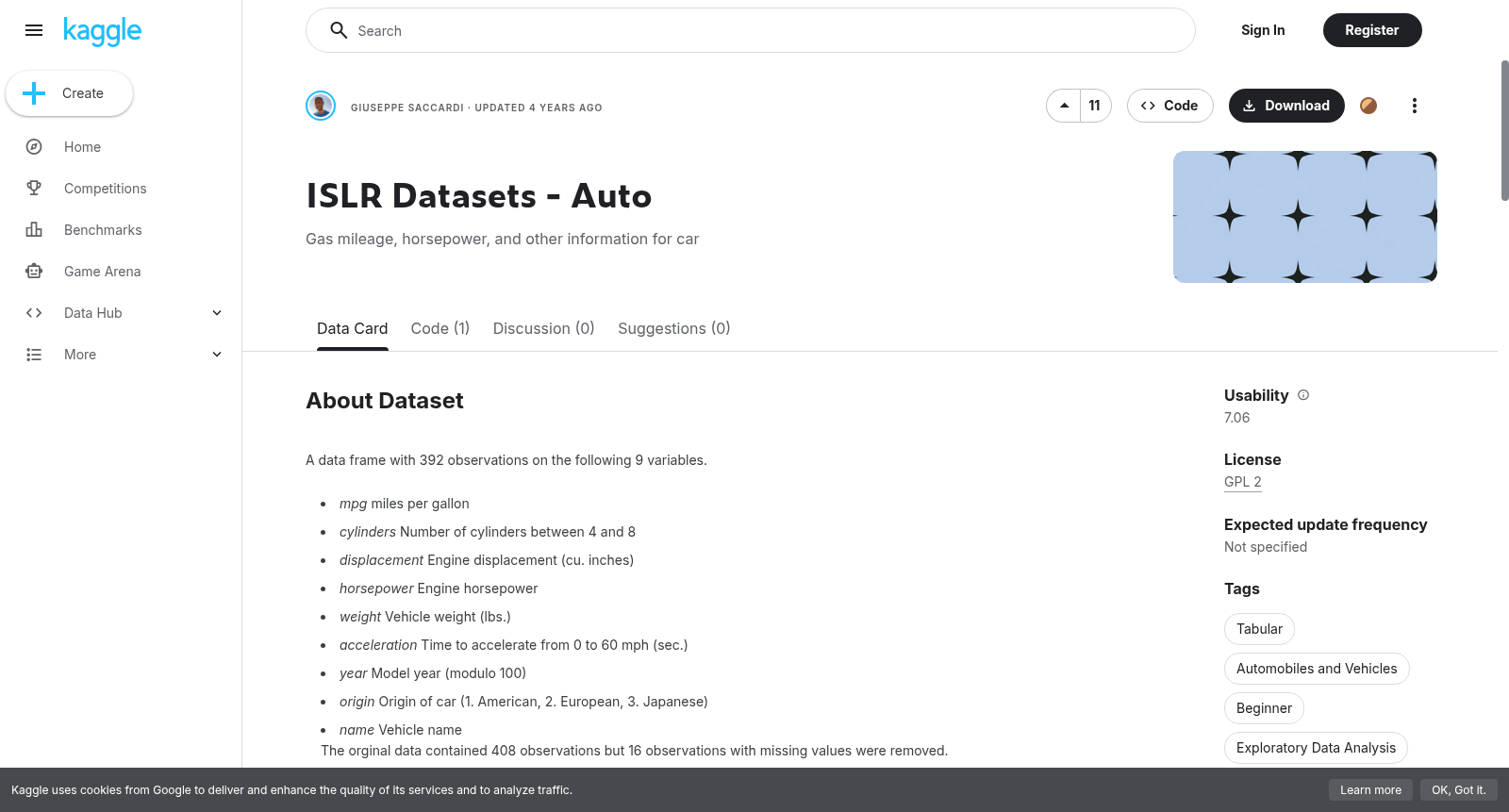Expand the Data Hub section
This screenshot has height=812, width=1509.
click(217, 313)
